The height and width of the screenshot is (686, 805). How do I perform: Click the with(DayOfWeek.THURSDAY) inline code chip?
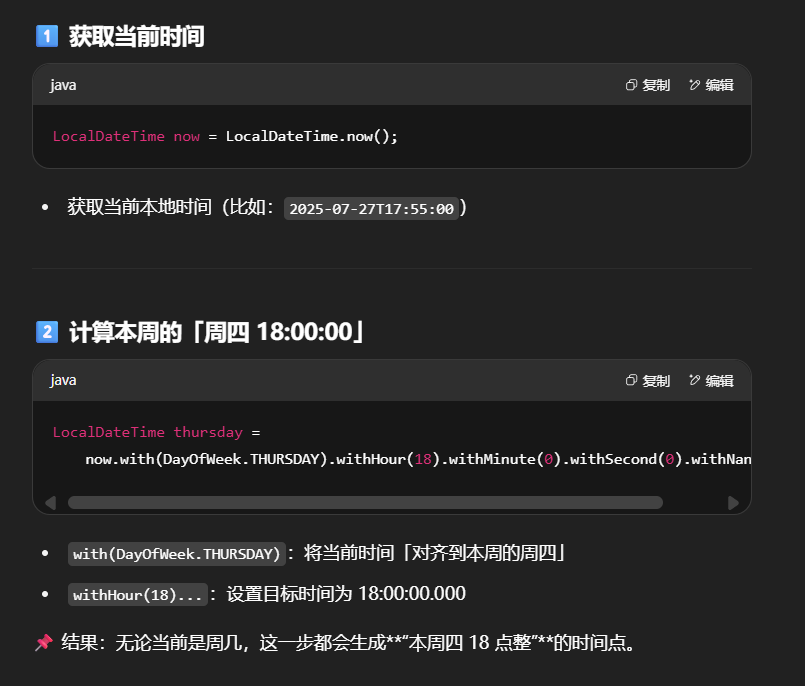click(176, 554)
